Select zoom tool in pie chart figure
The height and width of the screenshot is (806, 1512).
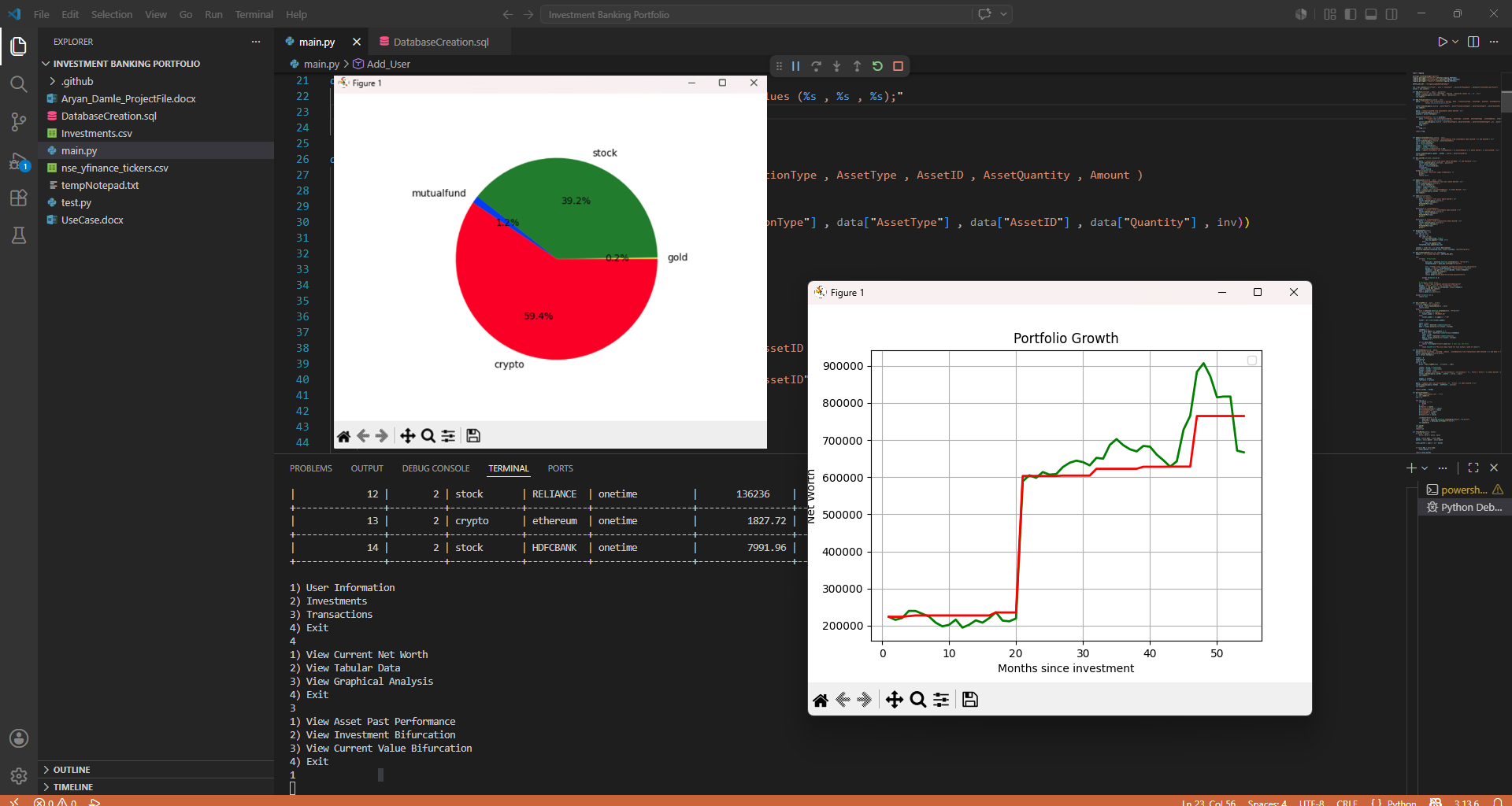point(428,435)
